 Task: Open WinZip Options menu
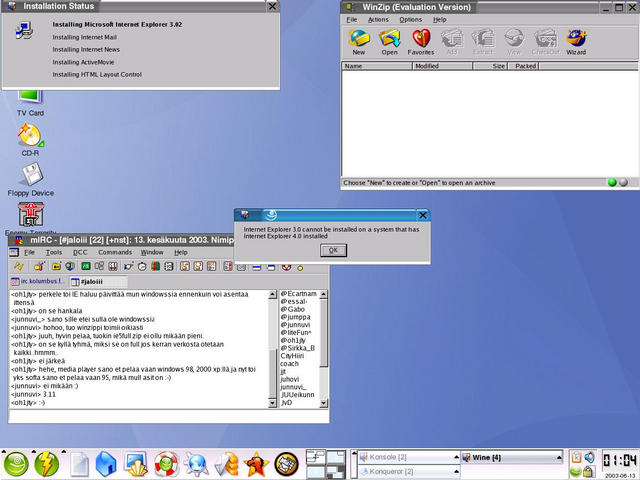(x=410, y=20)
